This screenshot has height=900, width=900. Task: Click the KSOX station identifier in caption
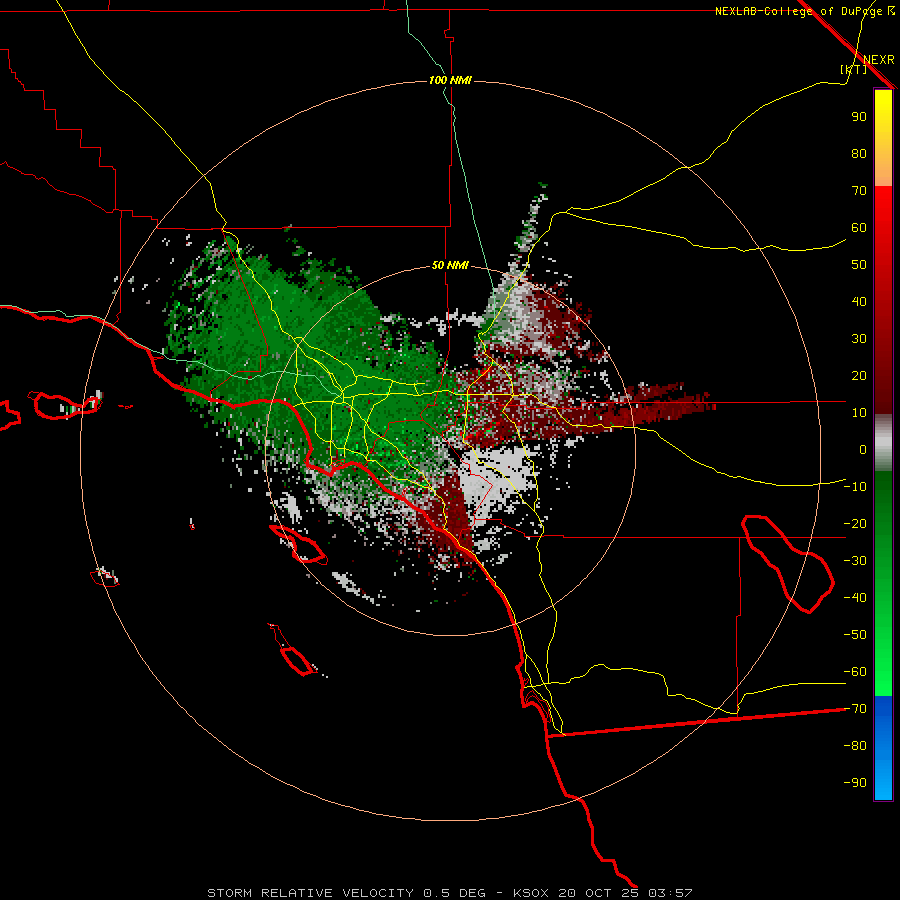(x=531, y=893)
